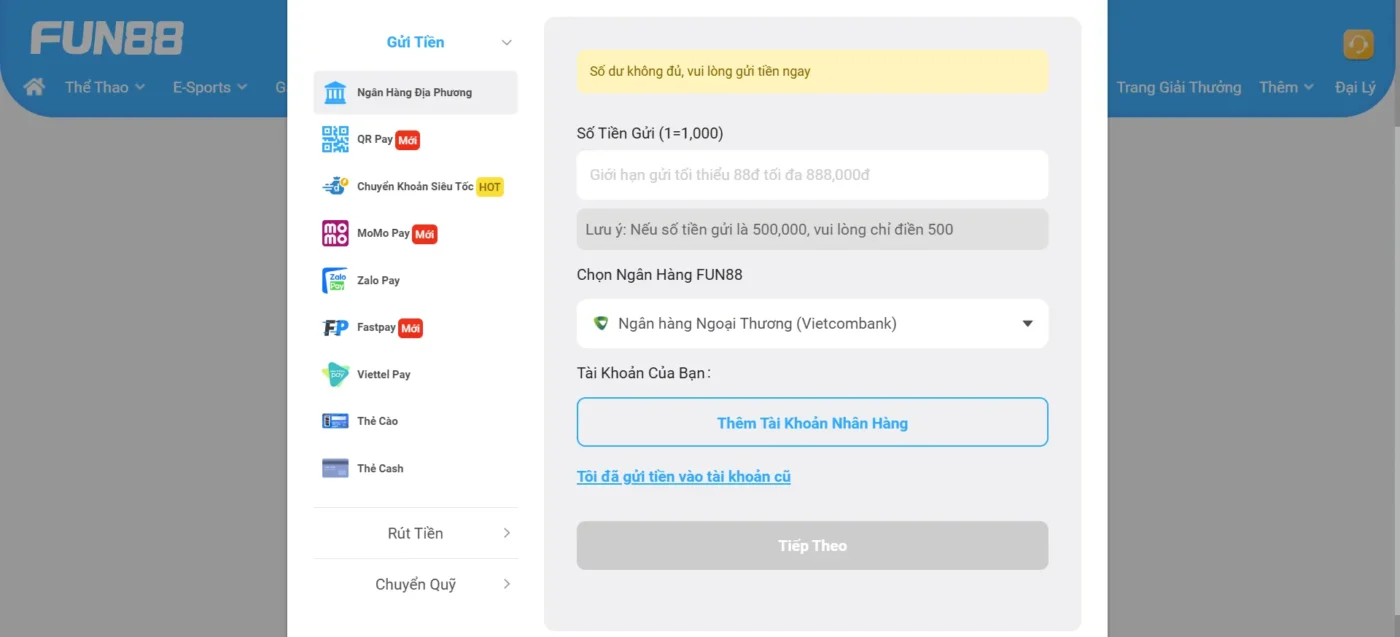Choose the Thẻ Cào card icon
The width and height of the screenshot is (1400, 637).
pos(335,421)
